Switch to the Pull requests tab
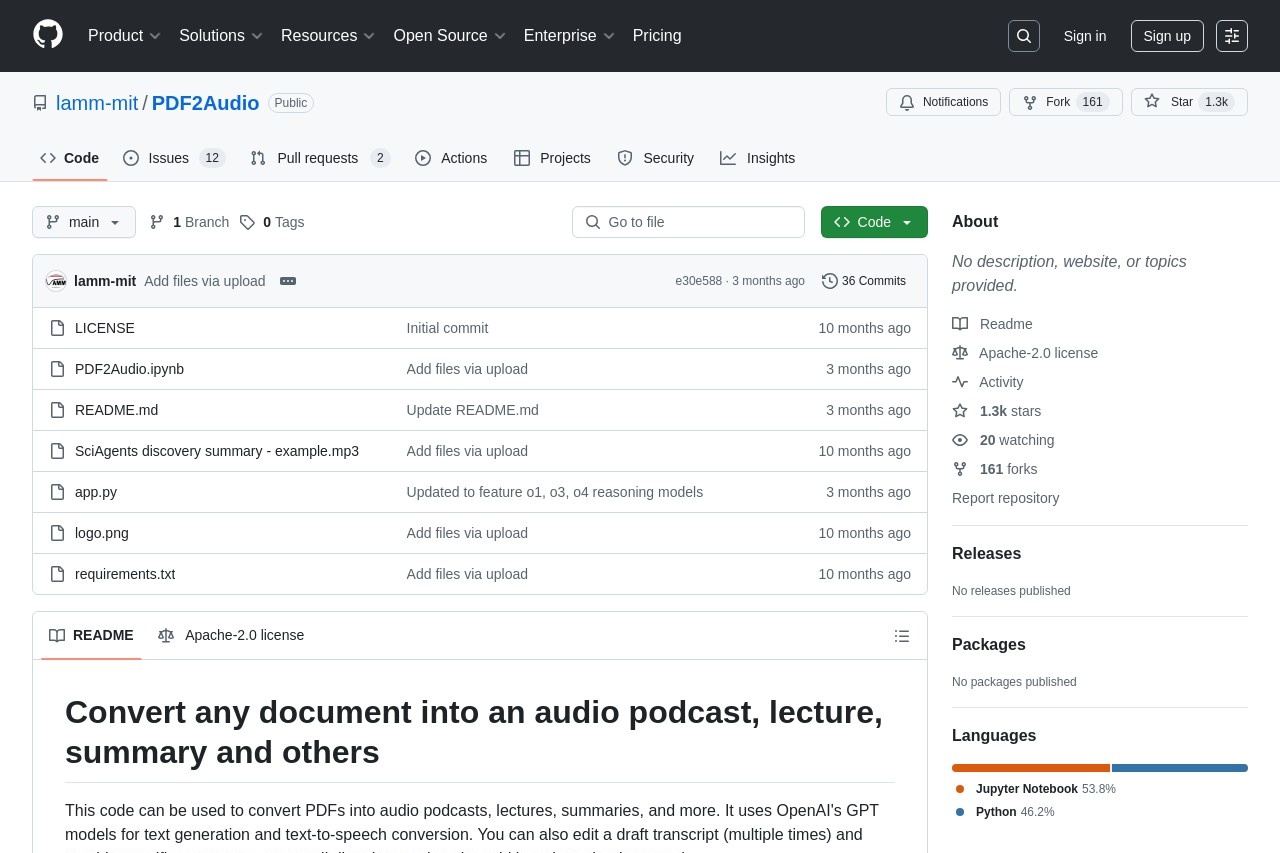This screenshot has height=853, width=1280. coord(320,158)
